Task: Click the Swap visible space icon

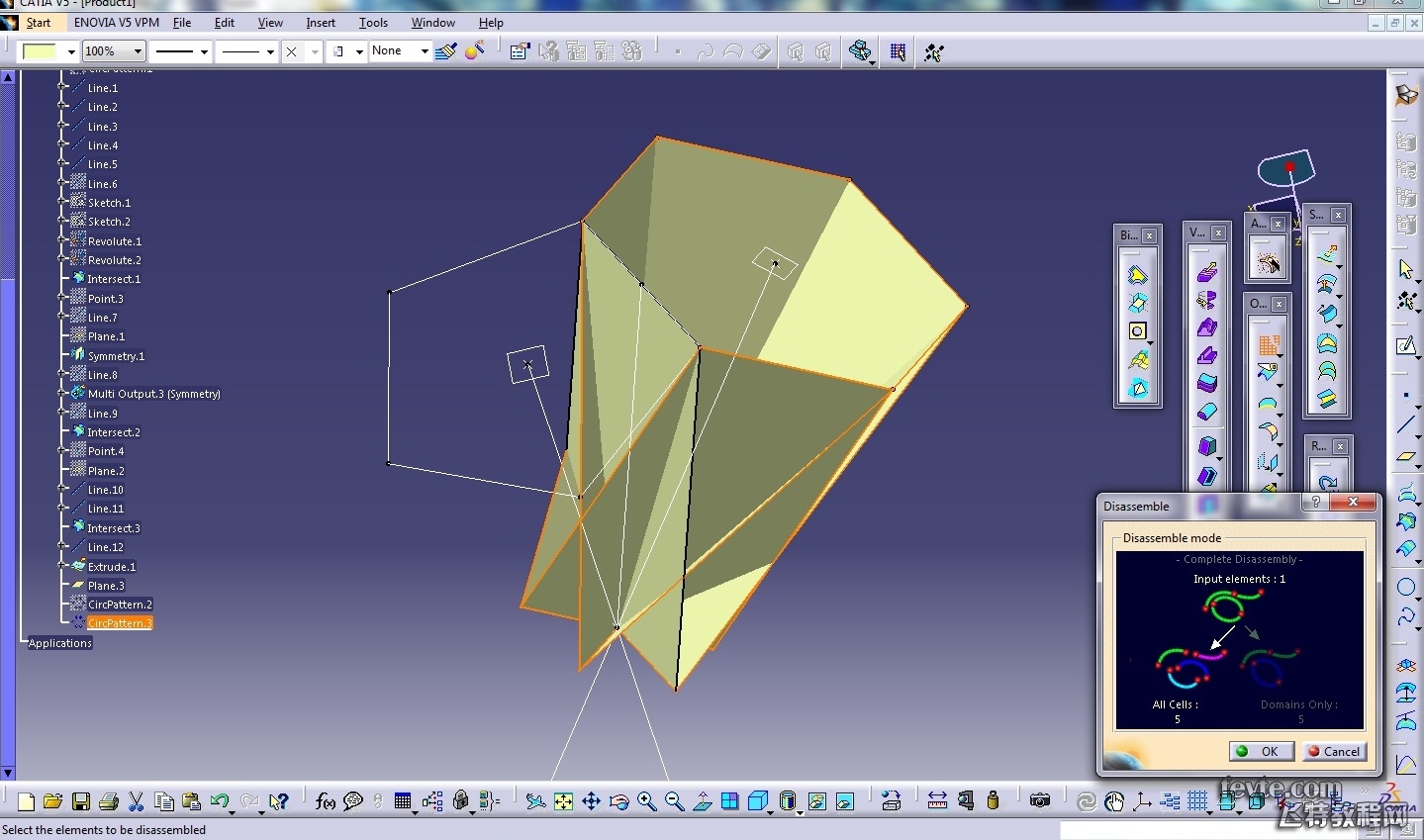Action: 844,801
